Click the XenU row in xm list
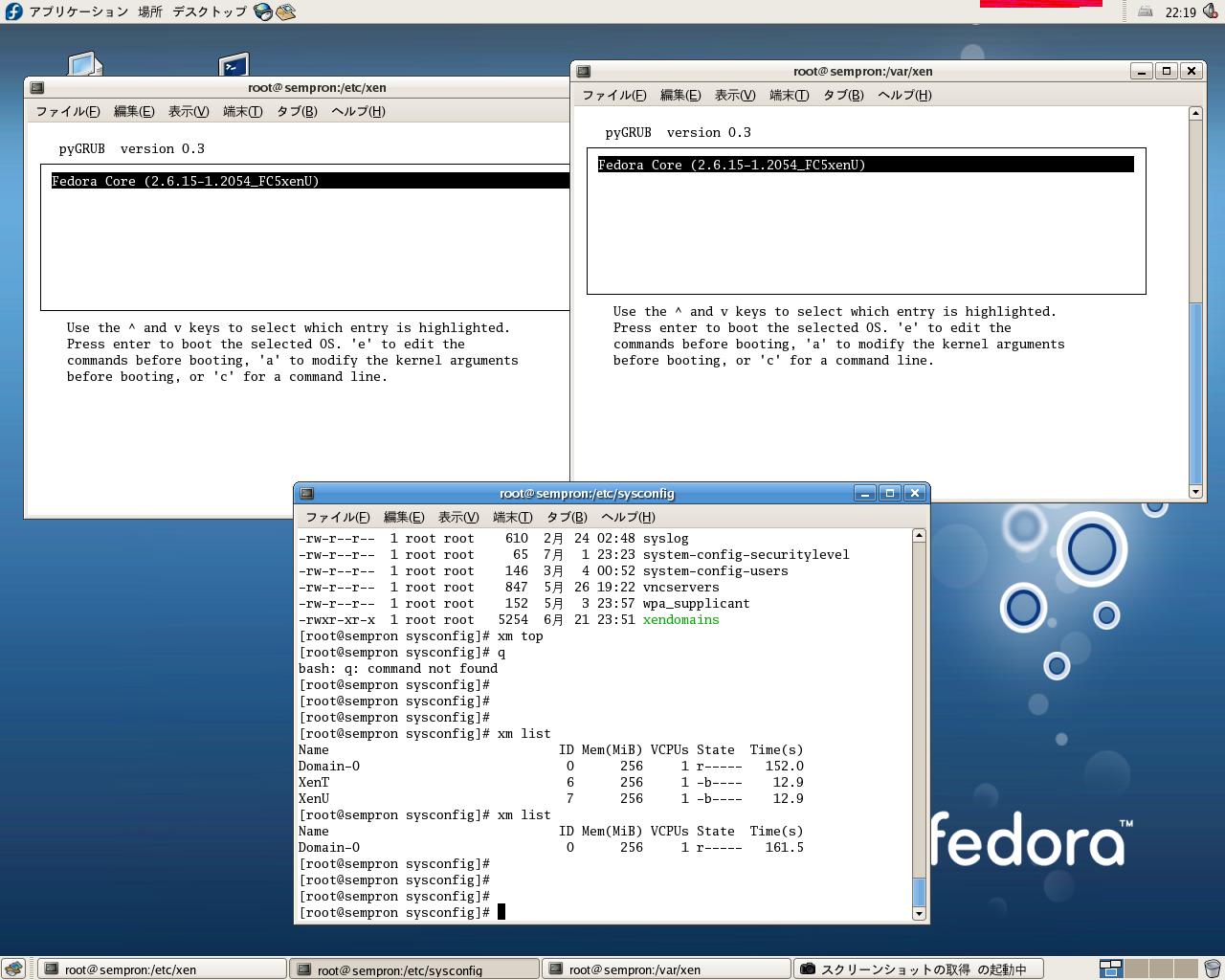This screenshot has height=980, width=1225. point(551,799)
